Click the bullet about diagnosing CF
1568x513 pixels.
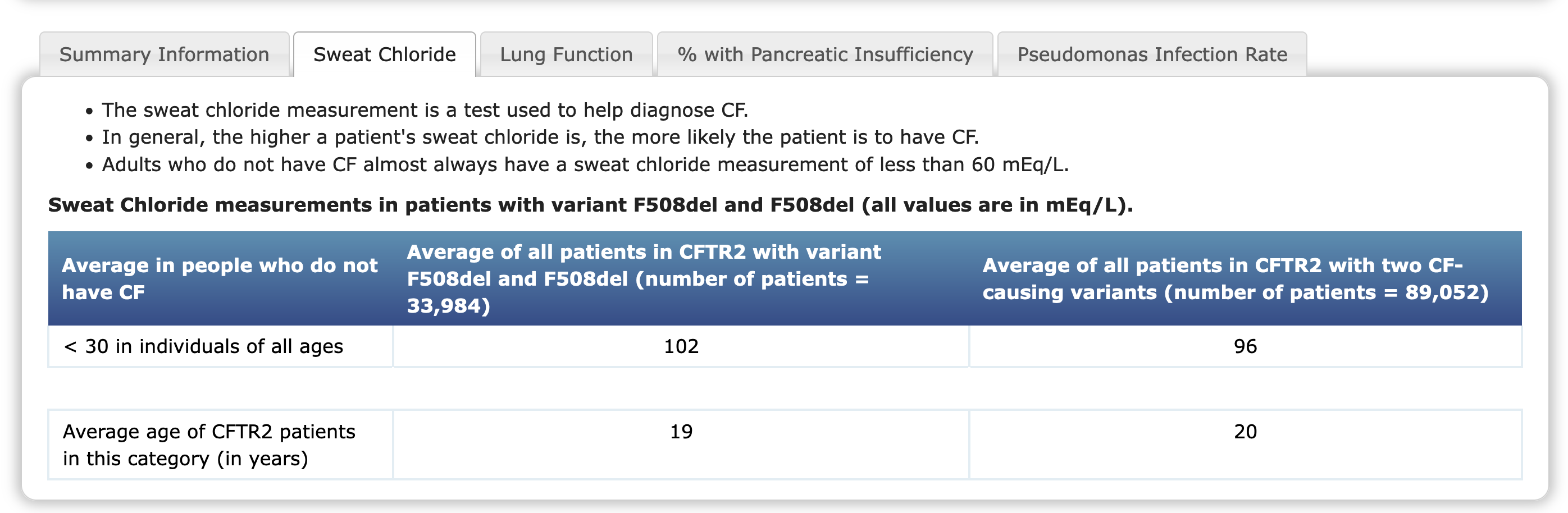coord(425,110)
